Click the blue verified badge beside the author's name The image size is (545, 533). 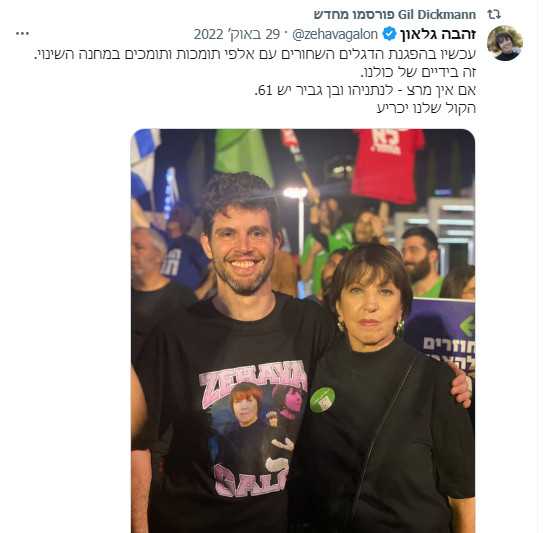click(x=389, y=34)
